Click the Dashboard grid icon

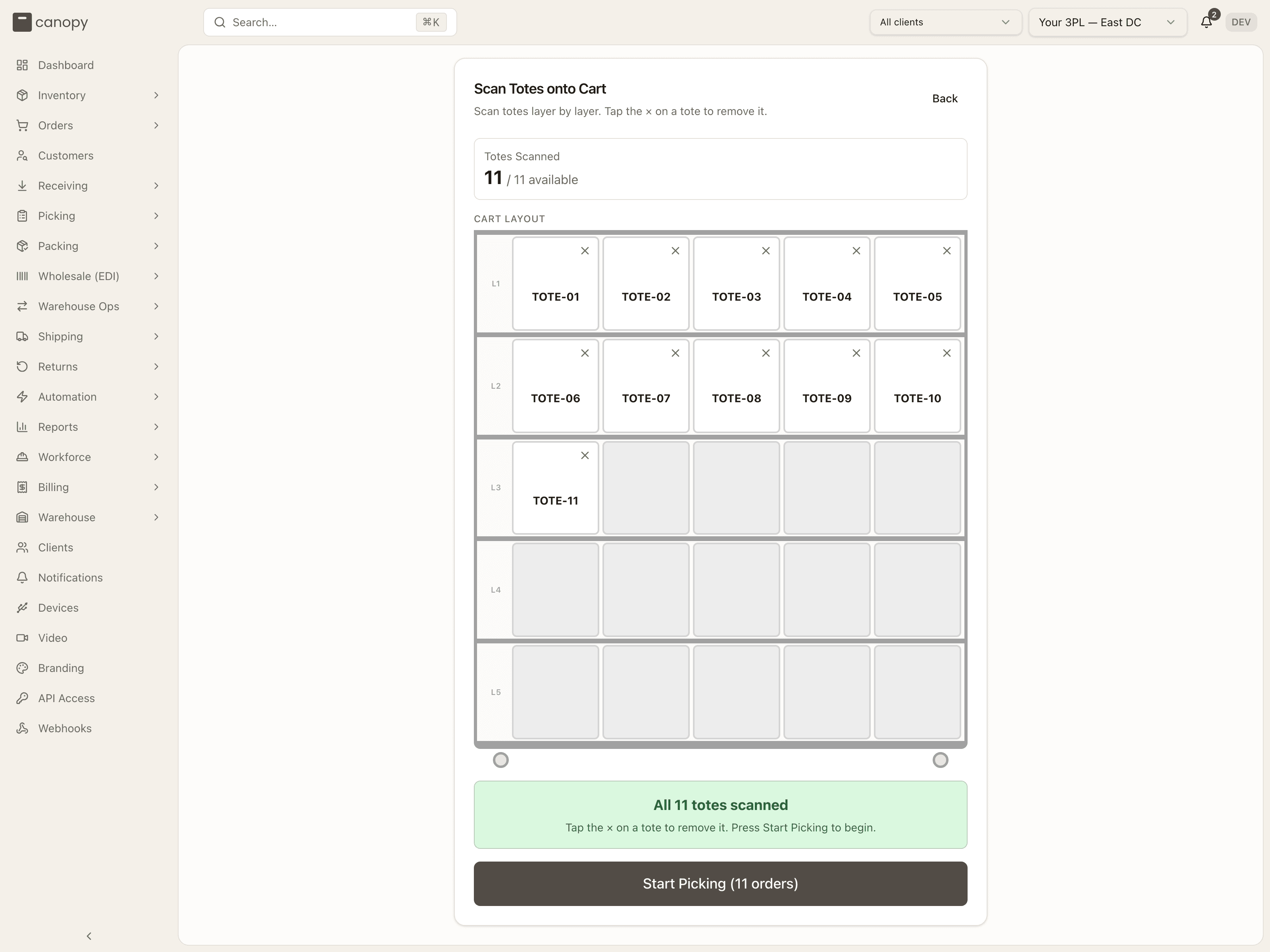point(22,65)
